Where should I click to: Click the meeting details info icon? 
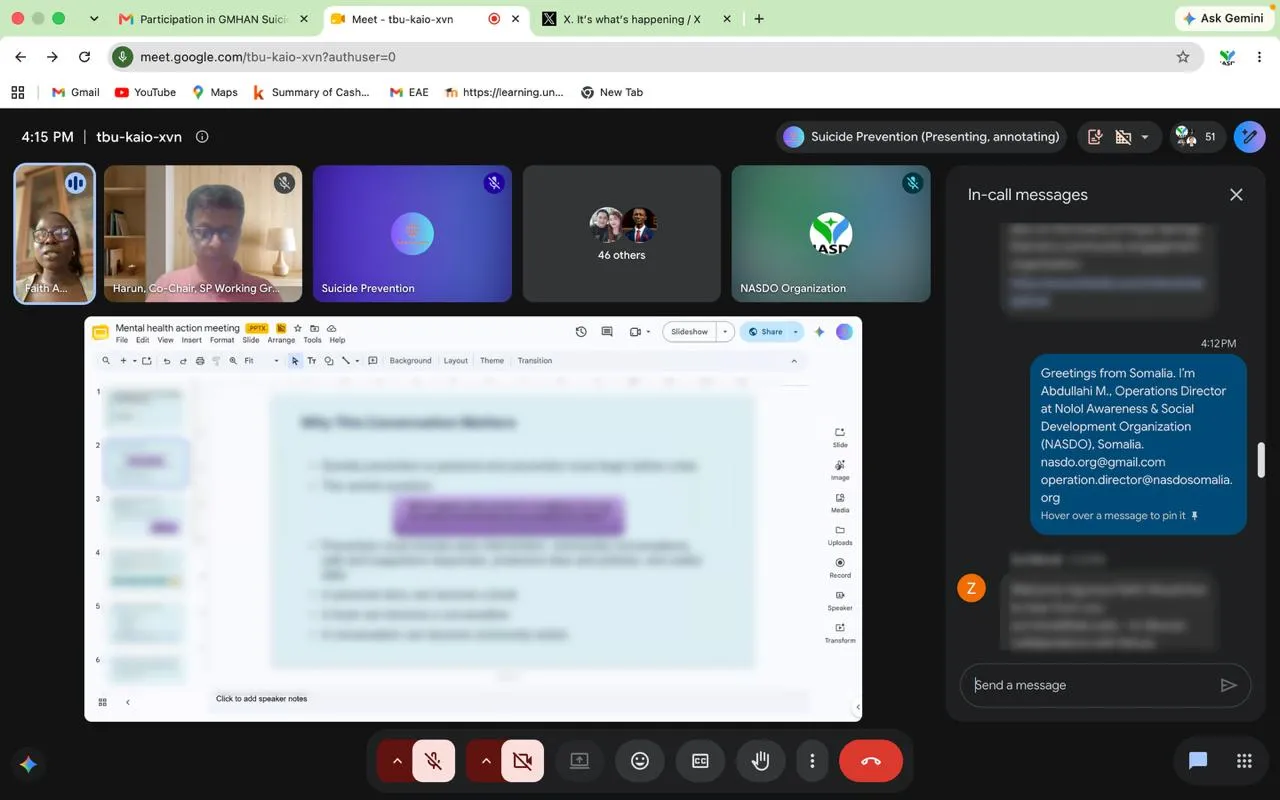click(x=202, y=137)
